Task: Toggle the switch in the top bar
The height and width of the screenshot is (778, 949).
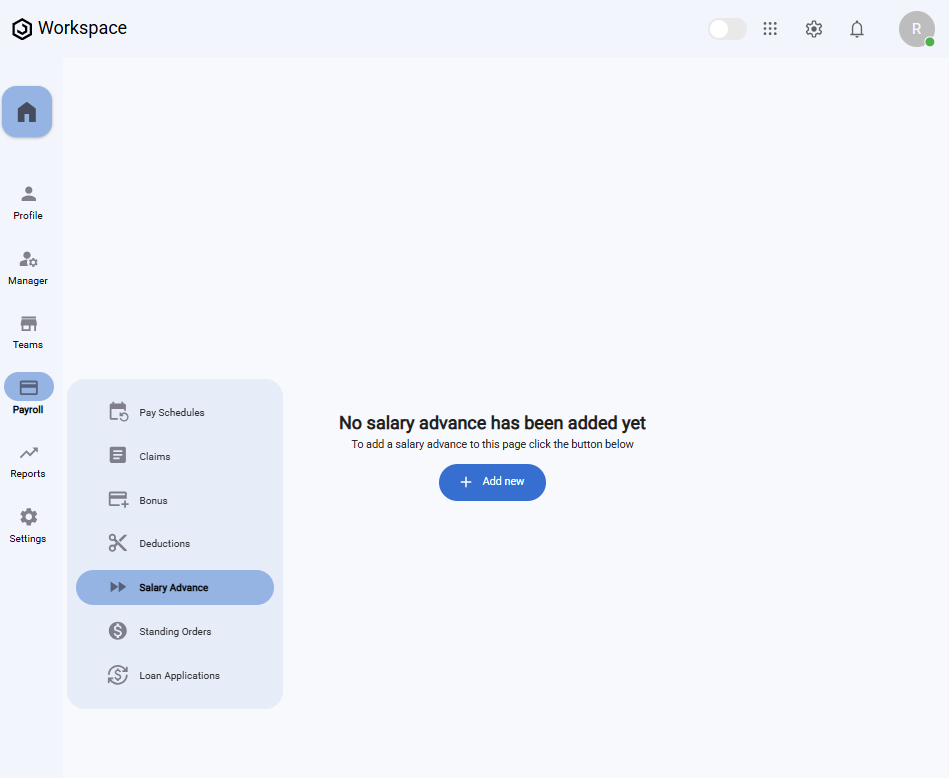Action: [727, 29]
